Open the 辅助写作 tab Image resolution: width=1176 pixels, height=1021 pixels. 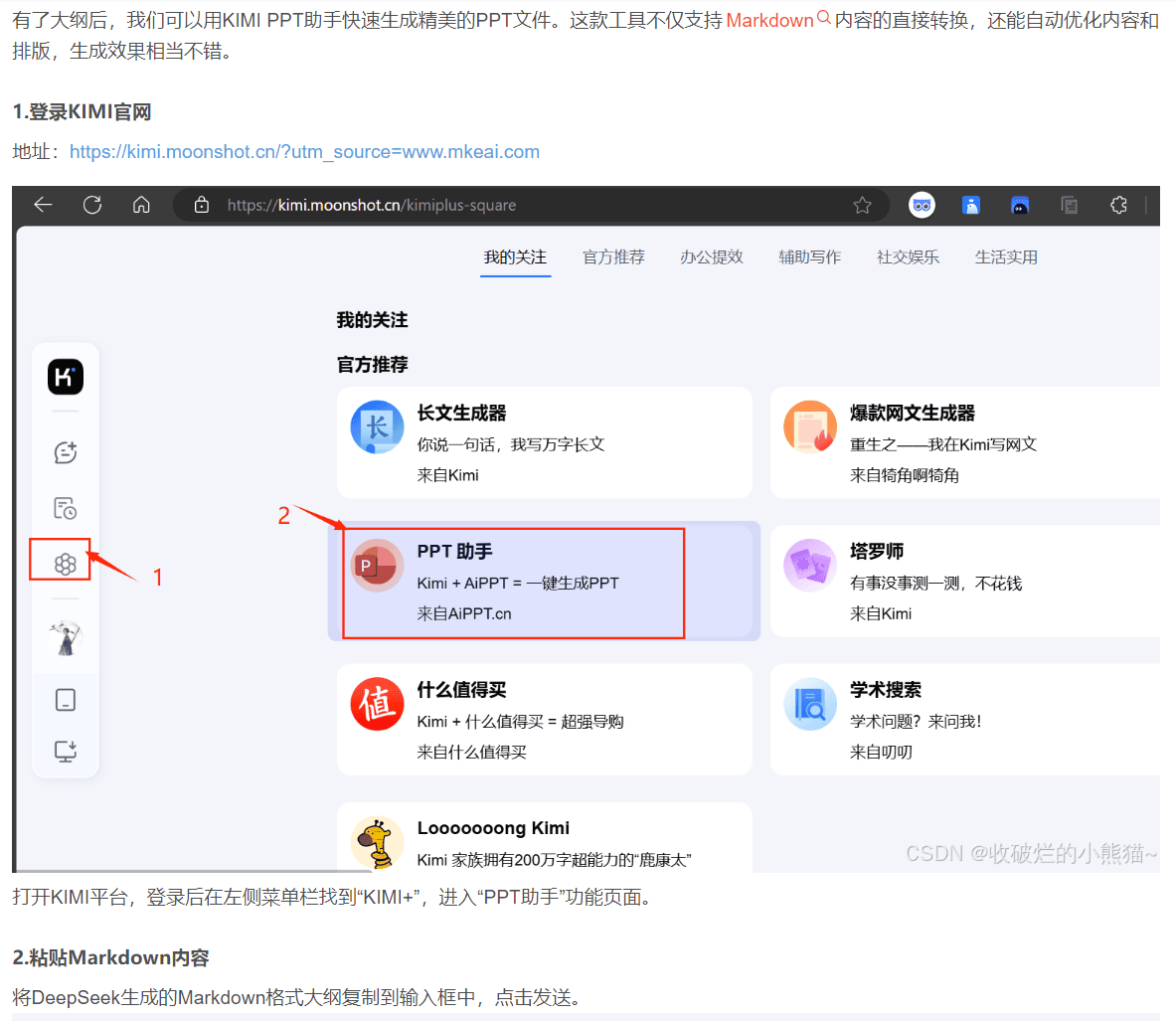tap(810, 257)
